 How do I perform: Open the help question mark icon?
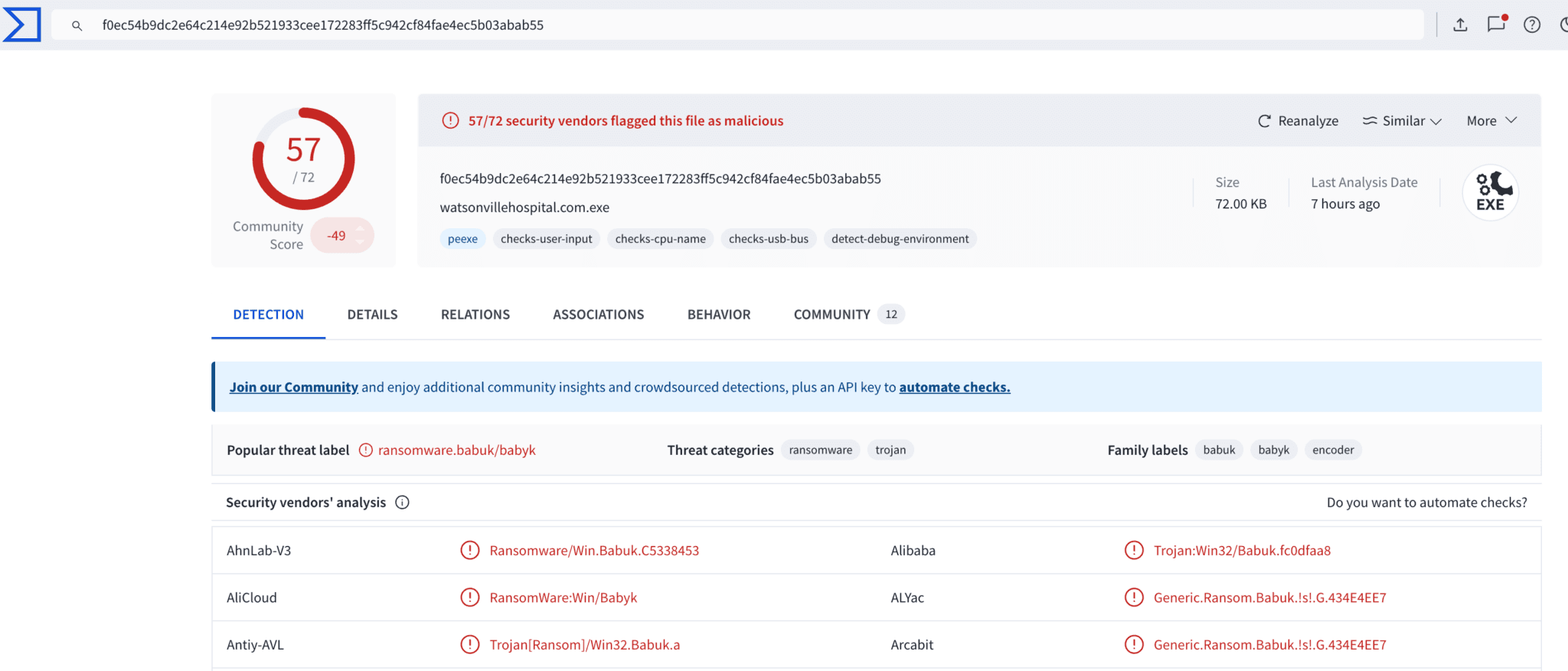pyautogui.click(x=1532, y=25)
